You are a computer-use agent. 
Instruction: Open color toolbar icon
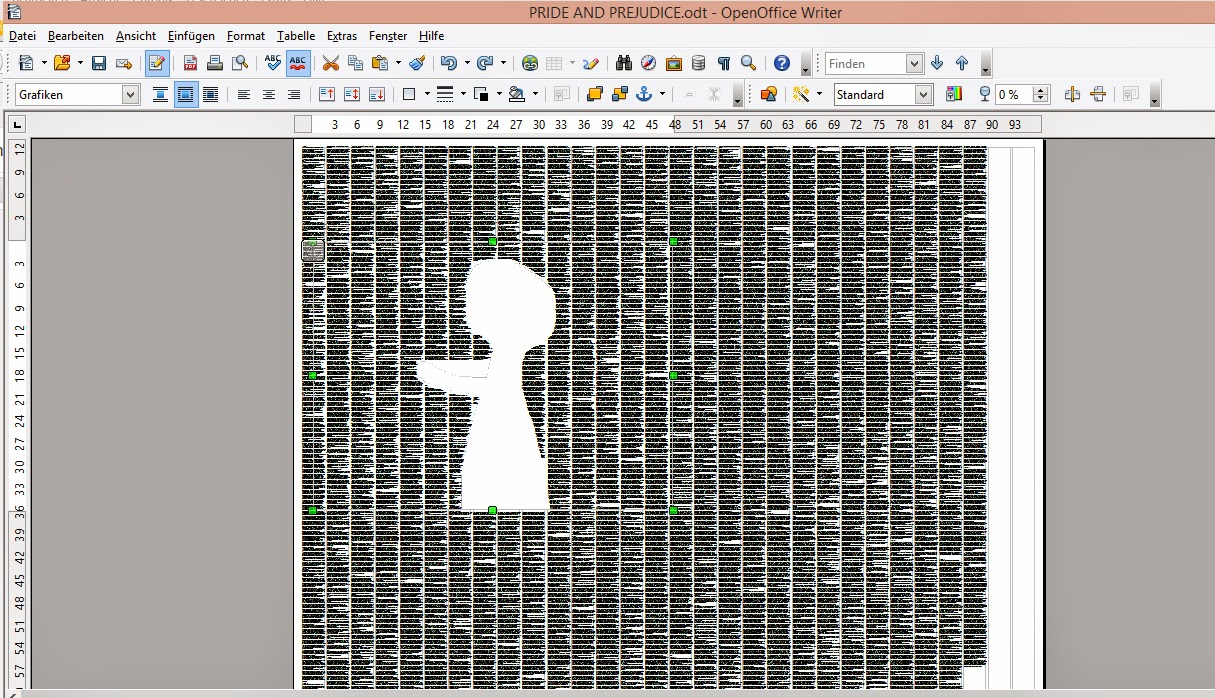coord(954,94)
